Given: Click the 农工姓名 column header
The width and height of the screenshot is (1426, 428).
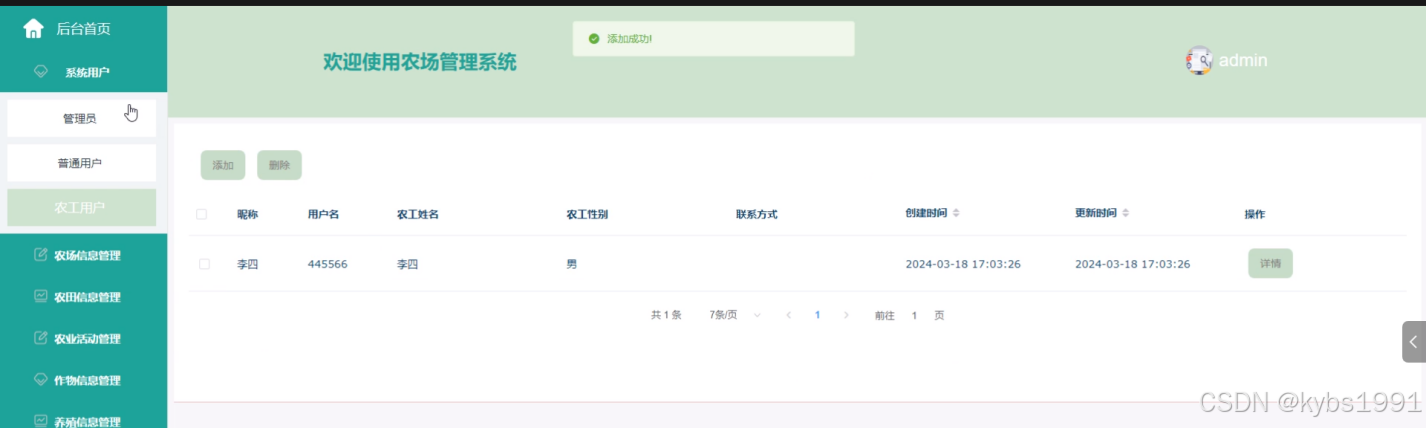Looking at the screenshot, I should point(418,214).
